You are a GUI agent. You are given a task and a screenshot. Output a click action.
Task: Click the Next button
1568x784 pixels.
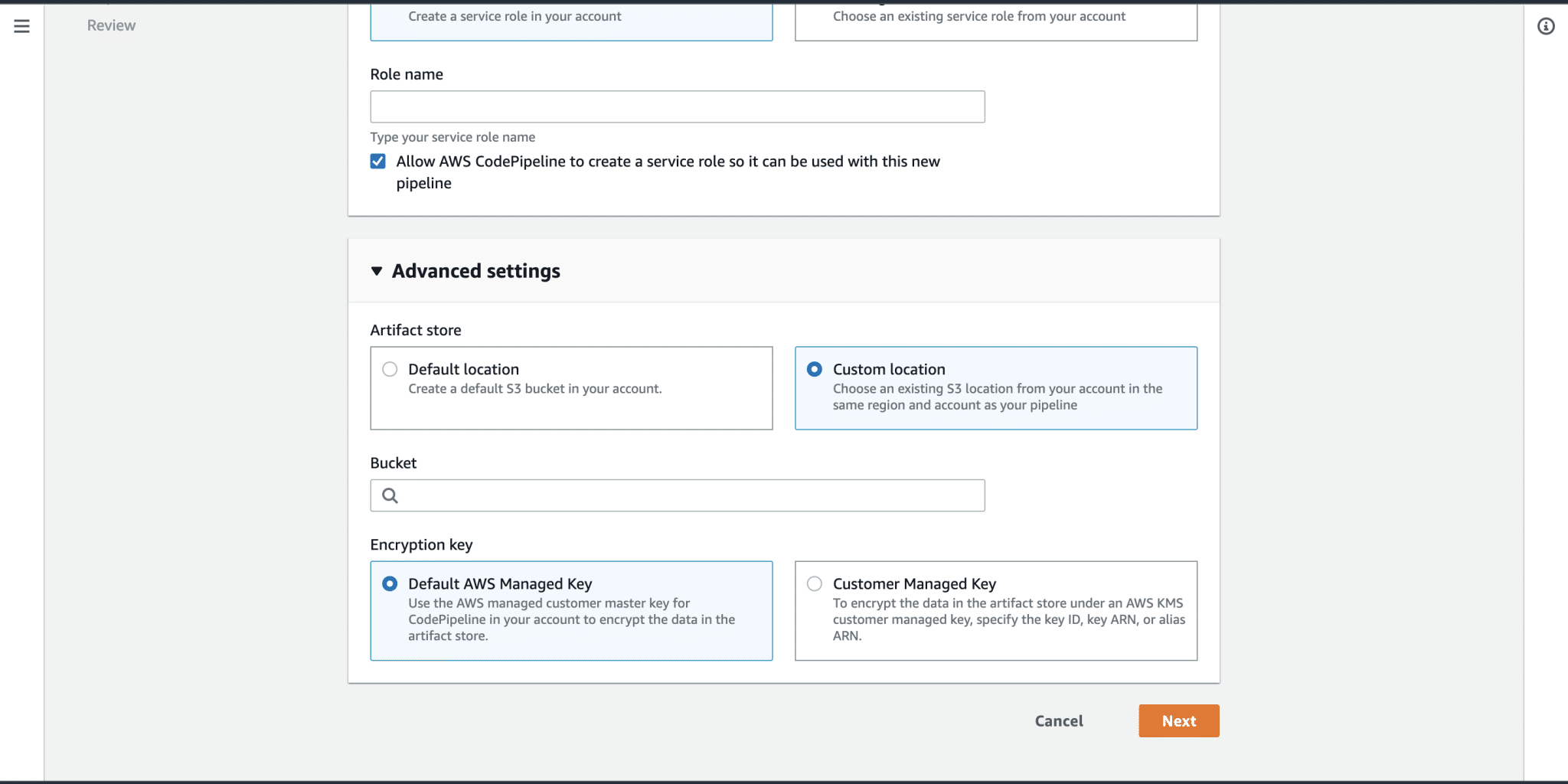pos(1178,720)
